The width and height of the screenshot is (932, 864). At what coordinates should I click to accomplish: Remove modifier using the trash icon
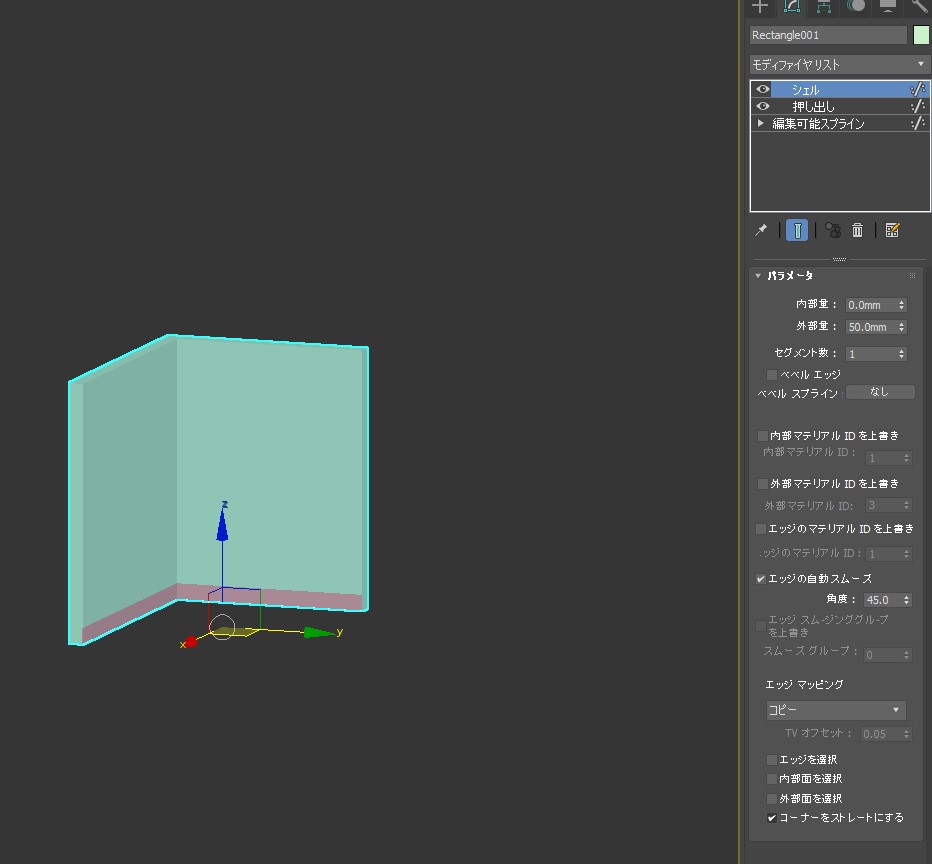[858, 230]
